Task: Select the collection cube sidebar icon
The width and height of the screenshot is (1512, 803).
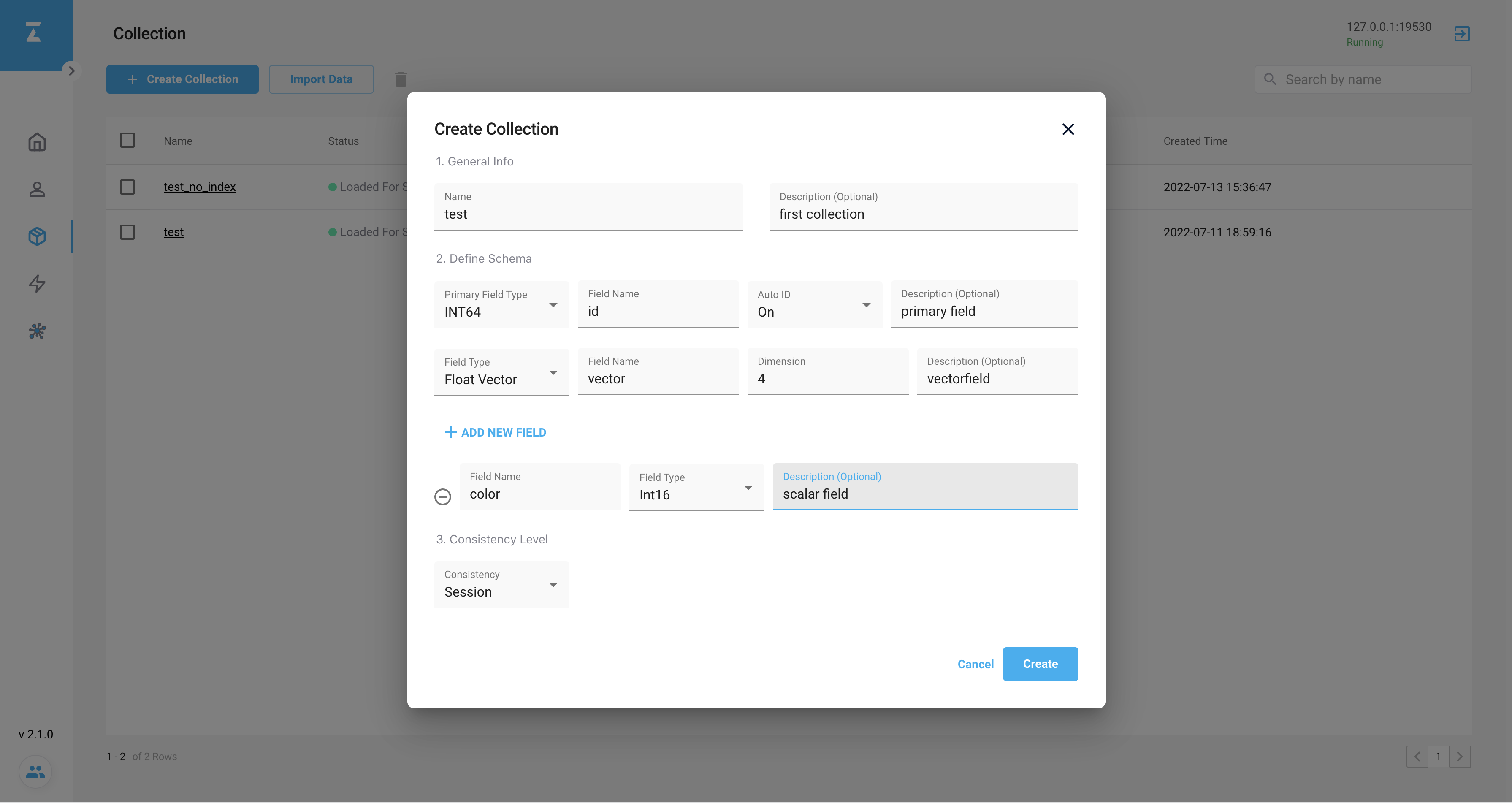Action: [x=37, y=236]
